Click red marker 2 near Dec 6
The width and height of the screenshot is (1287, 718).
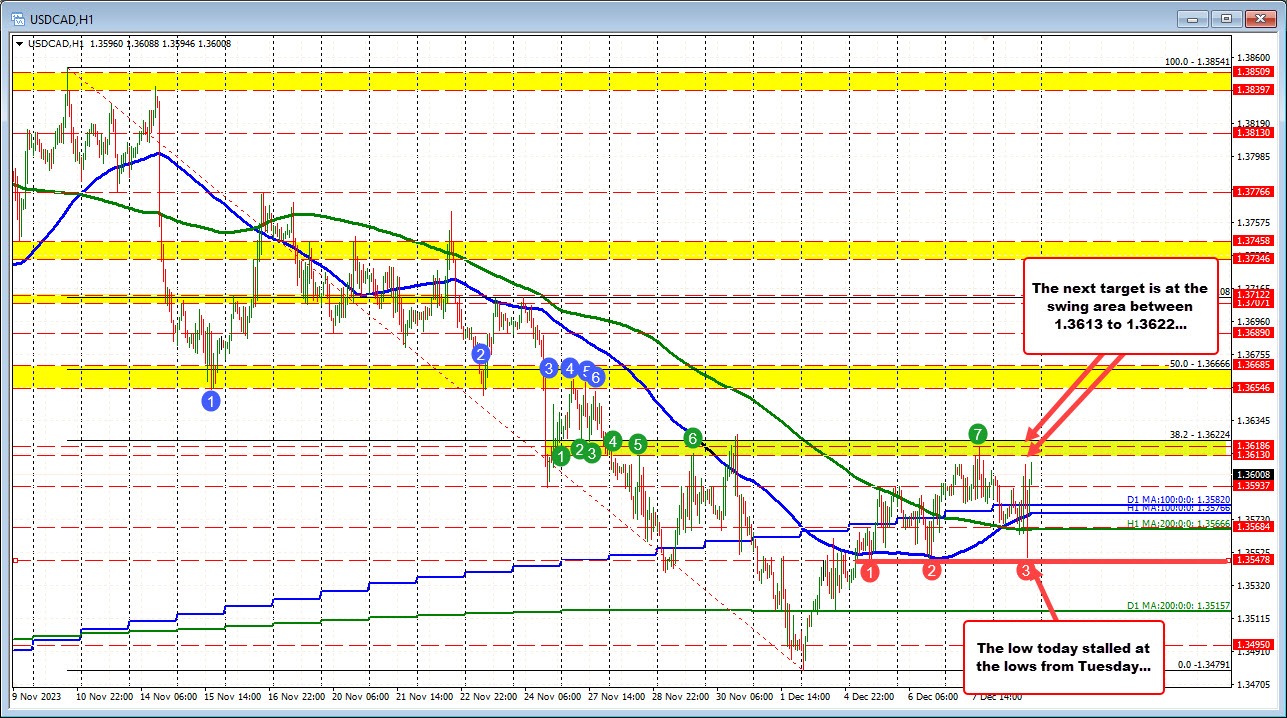click(932, 570)
